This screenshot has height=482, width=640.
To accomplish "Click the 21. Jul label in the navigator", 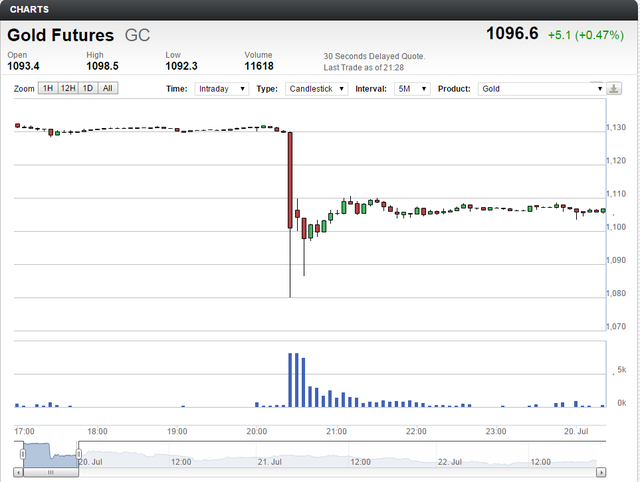I will (270, 462).
